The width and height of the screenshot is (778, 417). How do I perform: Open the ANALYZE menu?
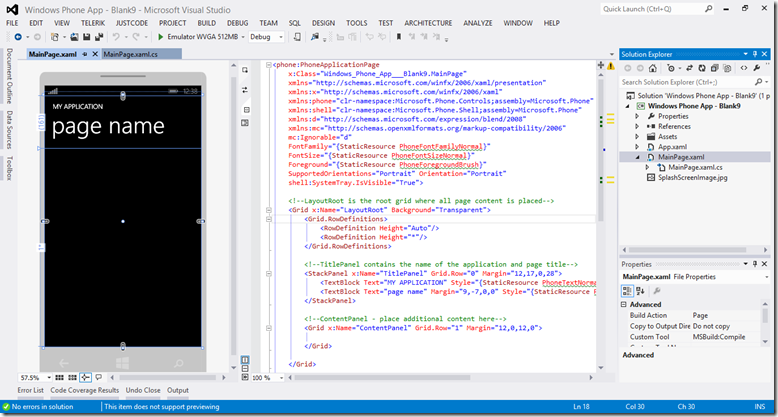[478, 23]
